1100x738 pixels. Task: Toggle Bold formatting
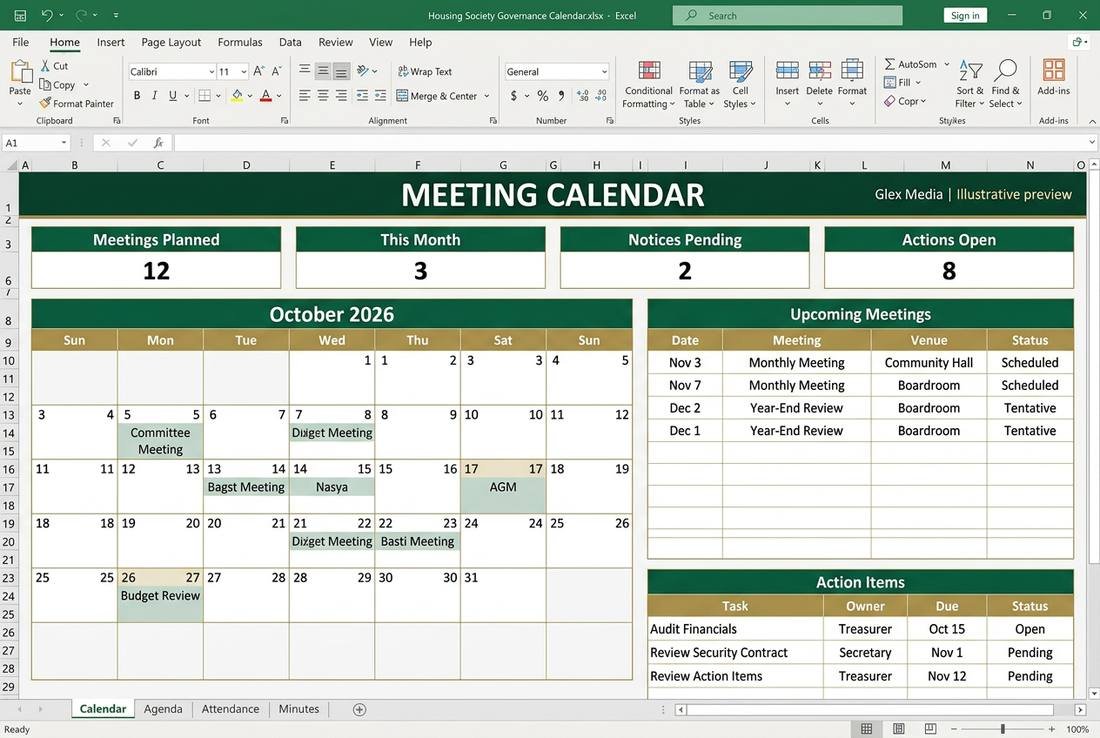(137, 95)
